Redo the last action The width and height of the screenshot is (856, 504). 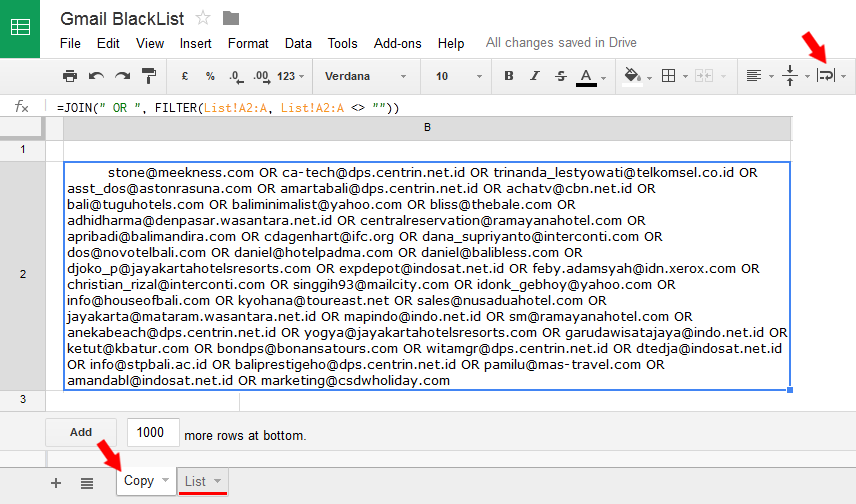122,76
